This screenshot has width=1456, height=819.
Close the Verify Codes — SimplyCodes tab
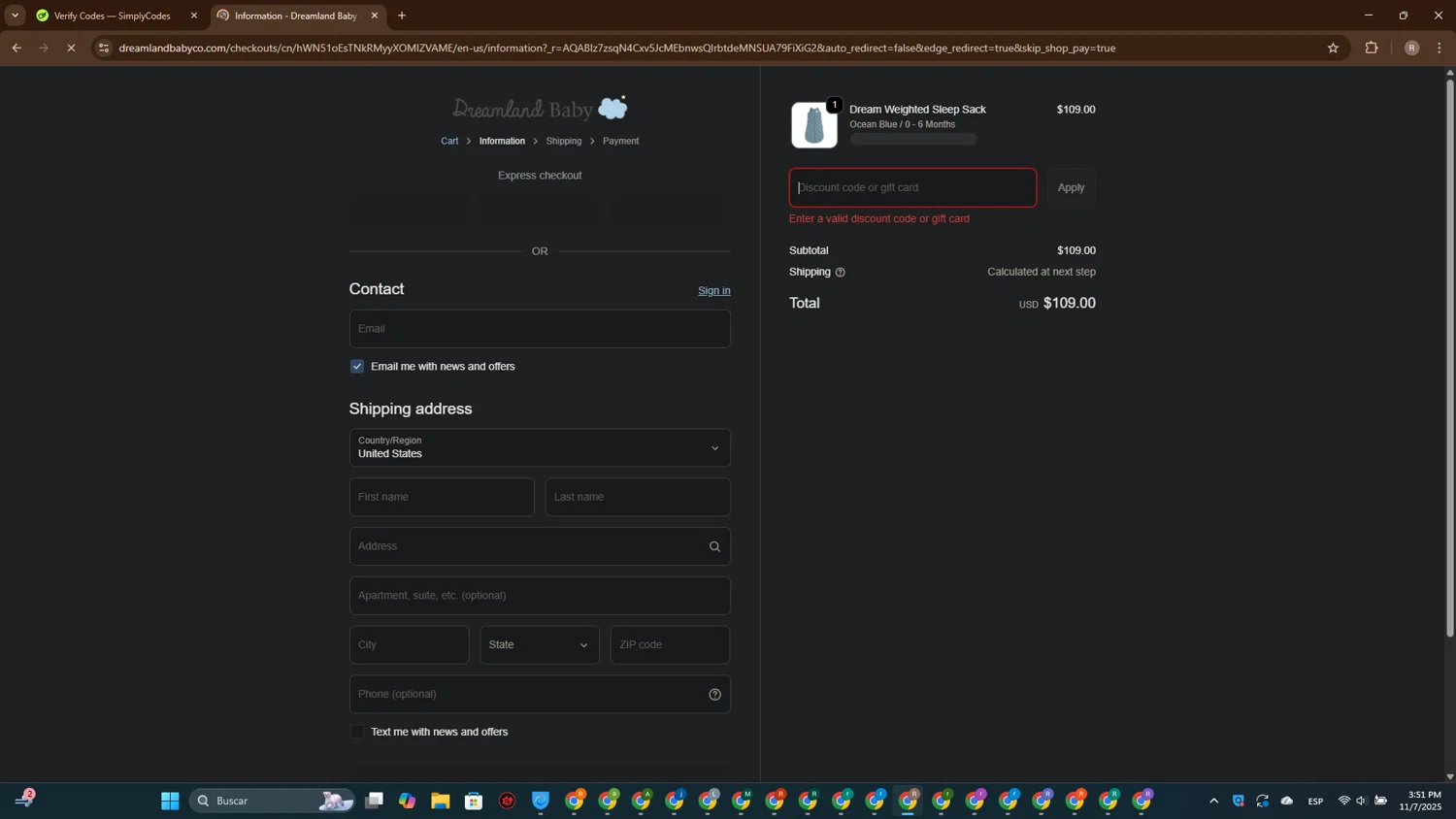pyautogui.click(x=193, y=16)
